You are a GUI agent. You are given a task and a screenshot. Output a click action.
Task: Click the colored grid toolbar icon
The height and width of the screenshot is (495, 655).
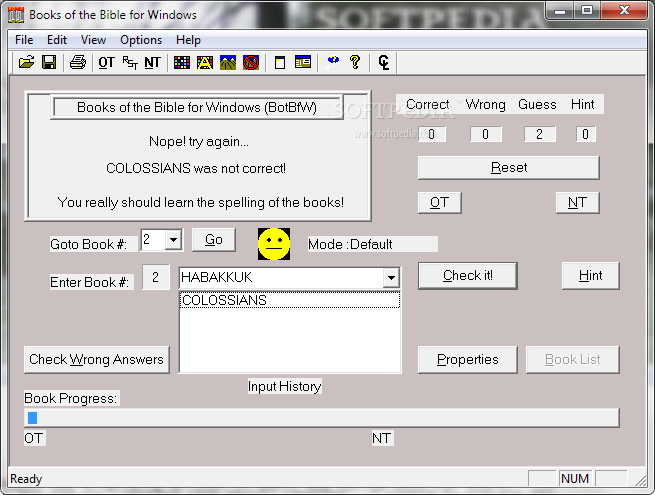[x=182, y=63]
